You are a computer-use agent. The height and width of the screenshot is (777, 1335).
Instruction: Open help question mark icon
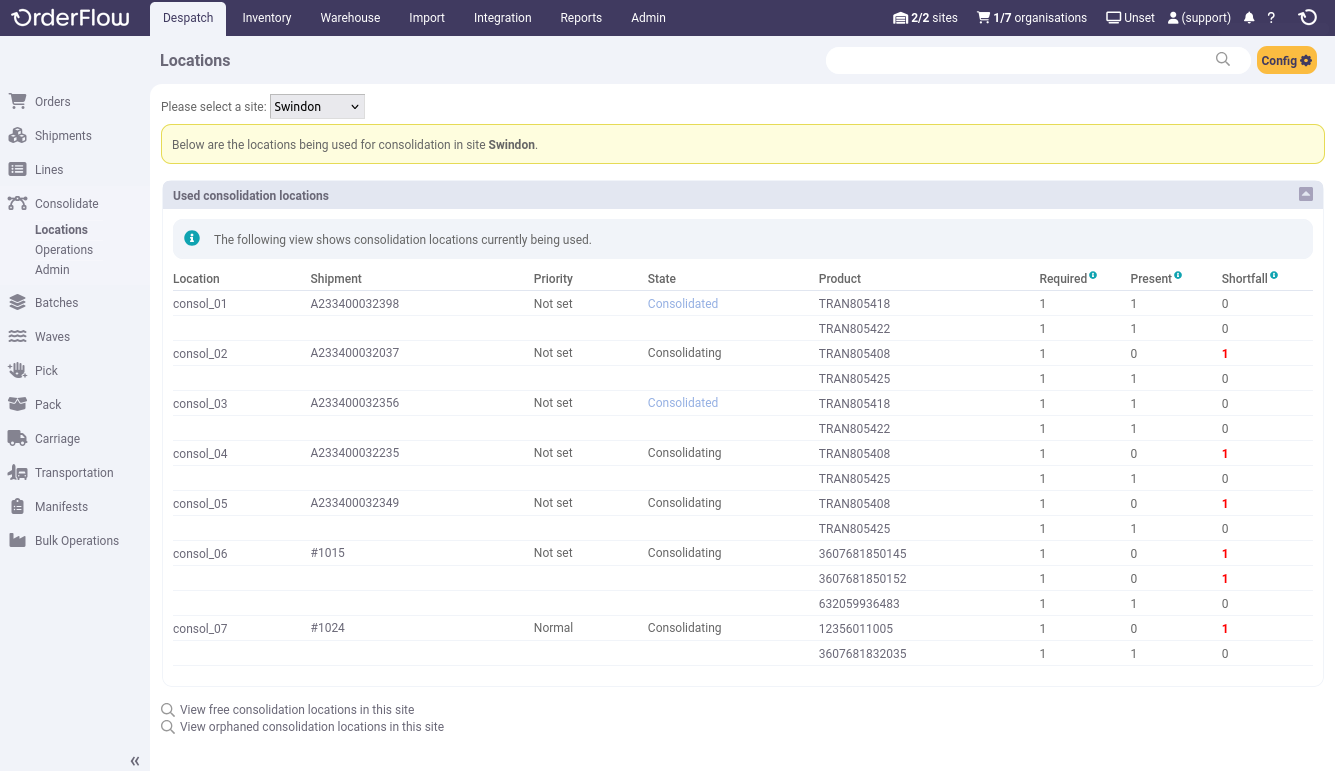[1271, 18]
